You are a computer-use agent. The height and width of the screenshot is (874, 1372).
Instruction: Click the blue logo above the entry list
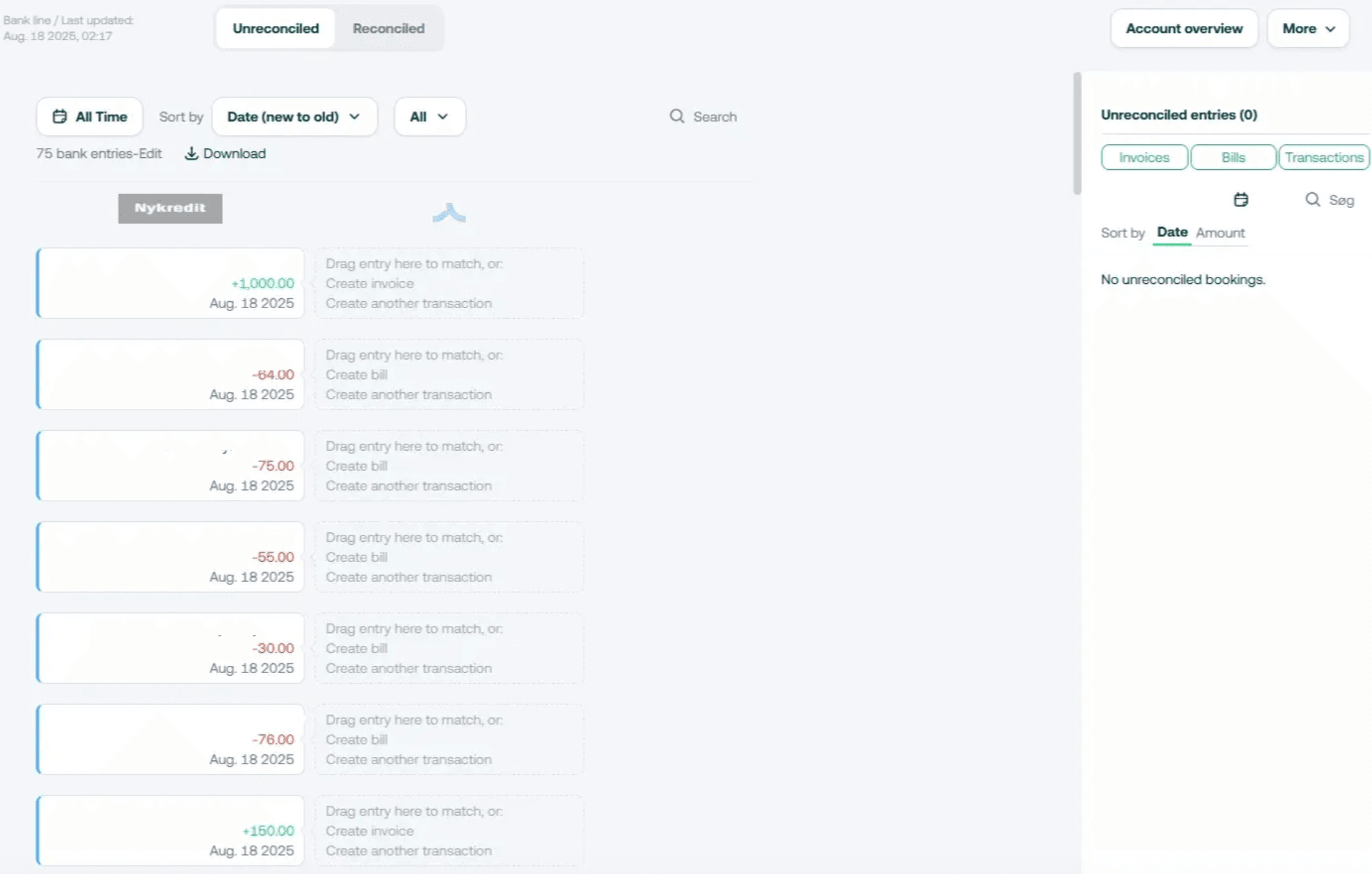click(x=449, y=214)
